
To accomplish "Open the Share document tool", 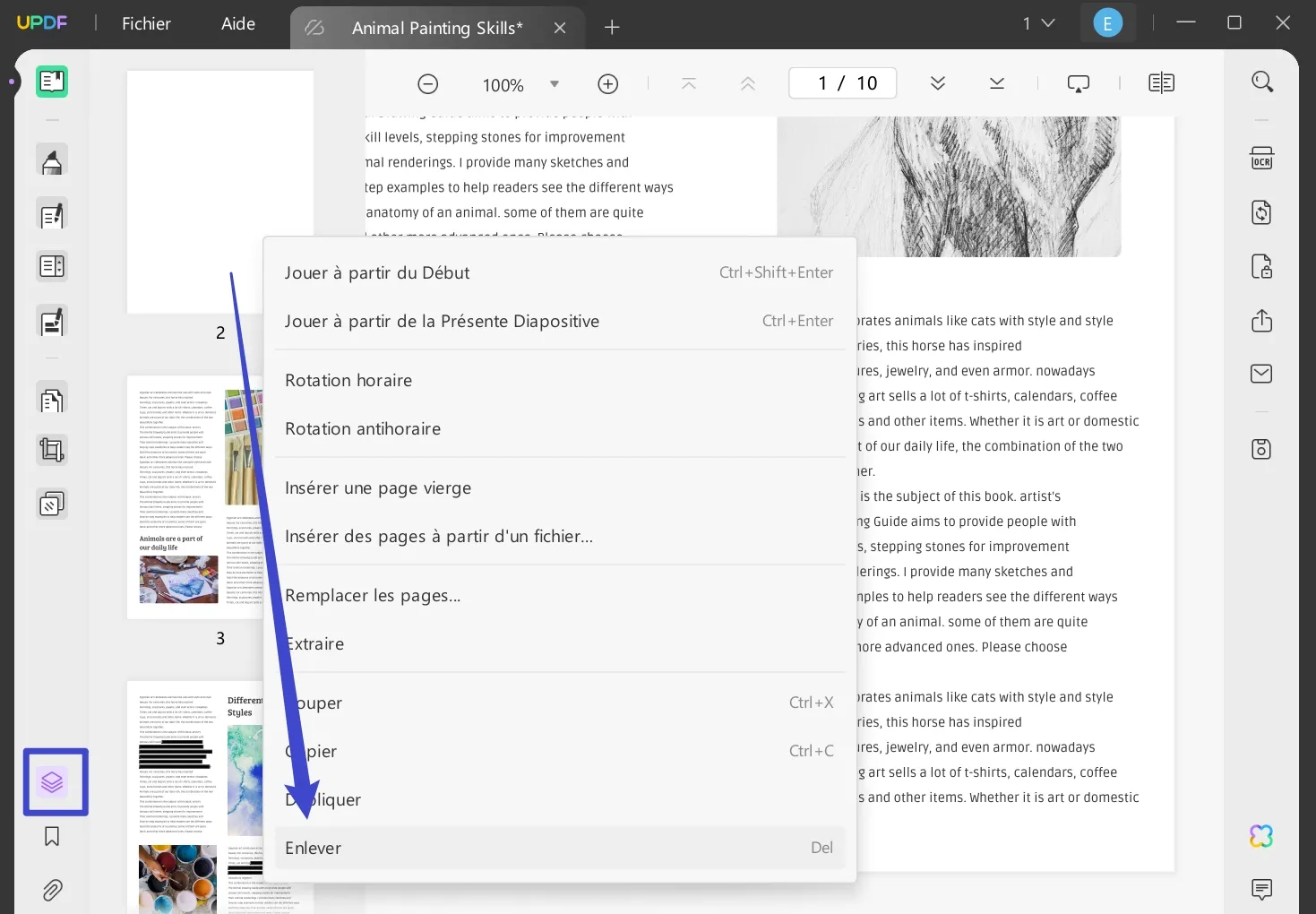I will [1261, 320].
